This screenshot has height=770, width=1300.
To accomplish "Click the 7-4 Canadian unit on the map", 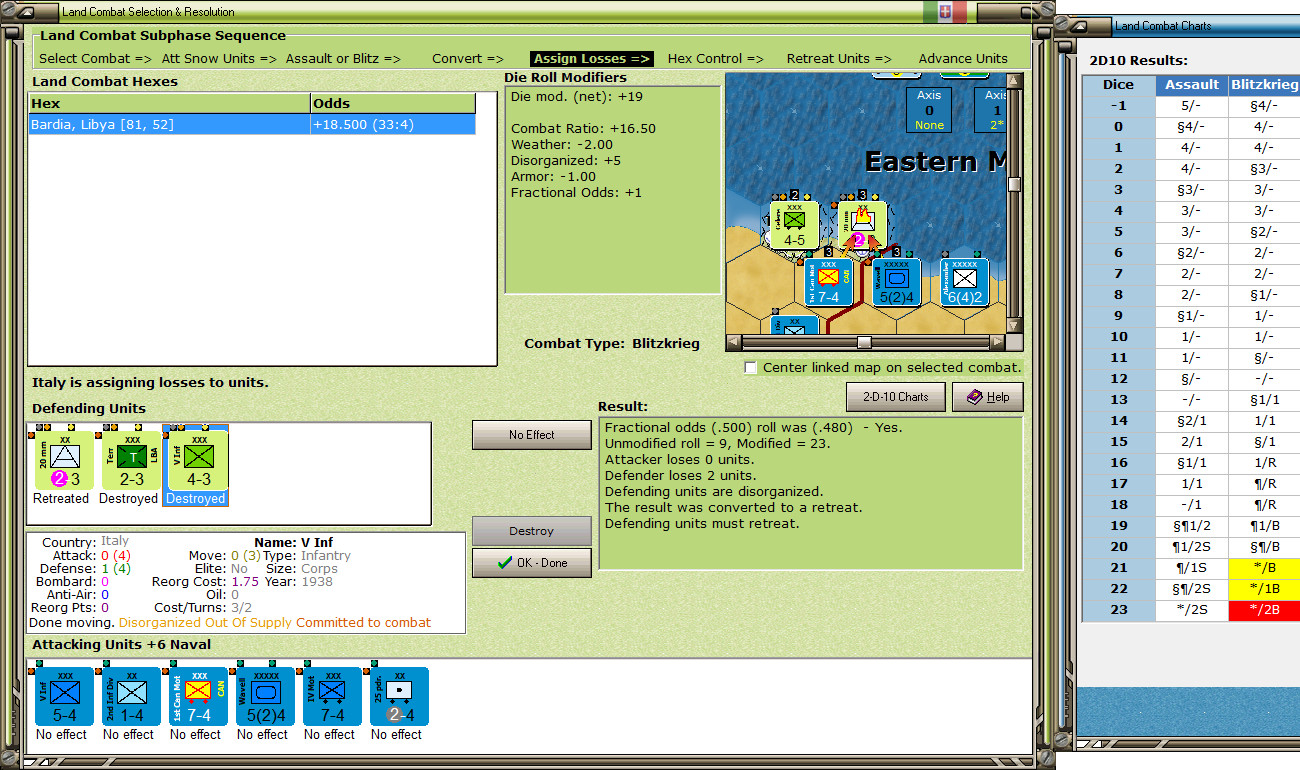I will pos(829,282).
